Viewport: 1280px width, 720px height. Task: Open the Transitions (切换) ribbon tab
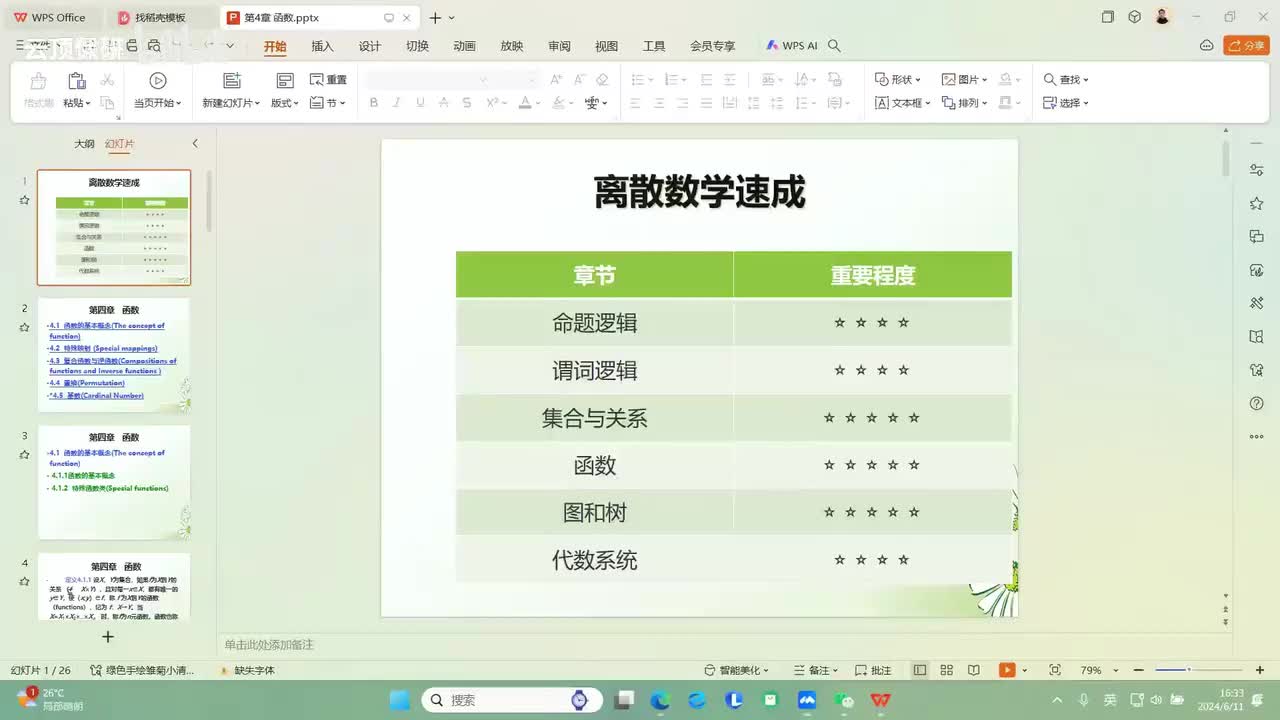[x=417, y=46]
